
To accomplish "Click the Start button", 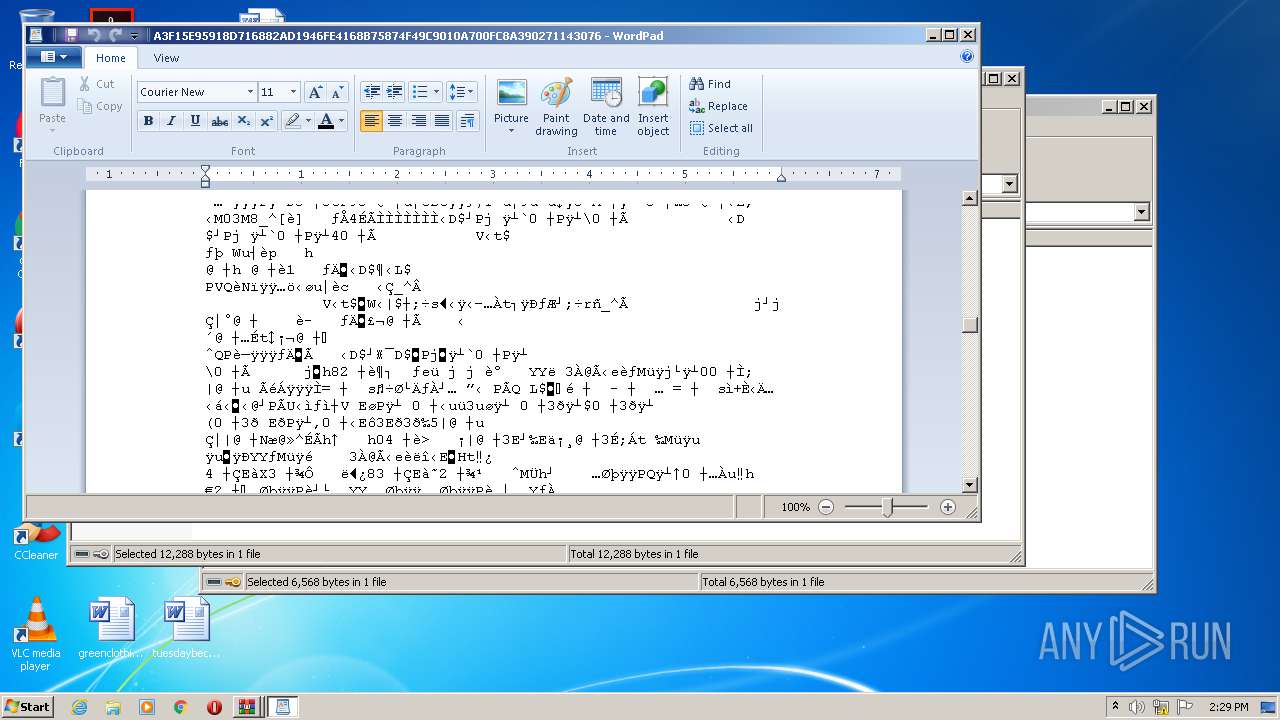I will [27, 706].
